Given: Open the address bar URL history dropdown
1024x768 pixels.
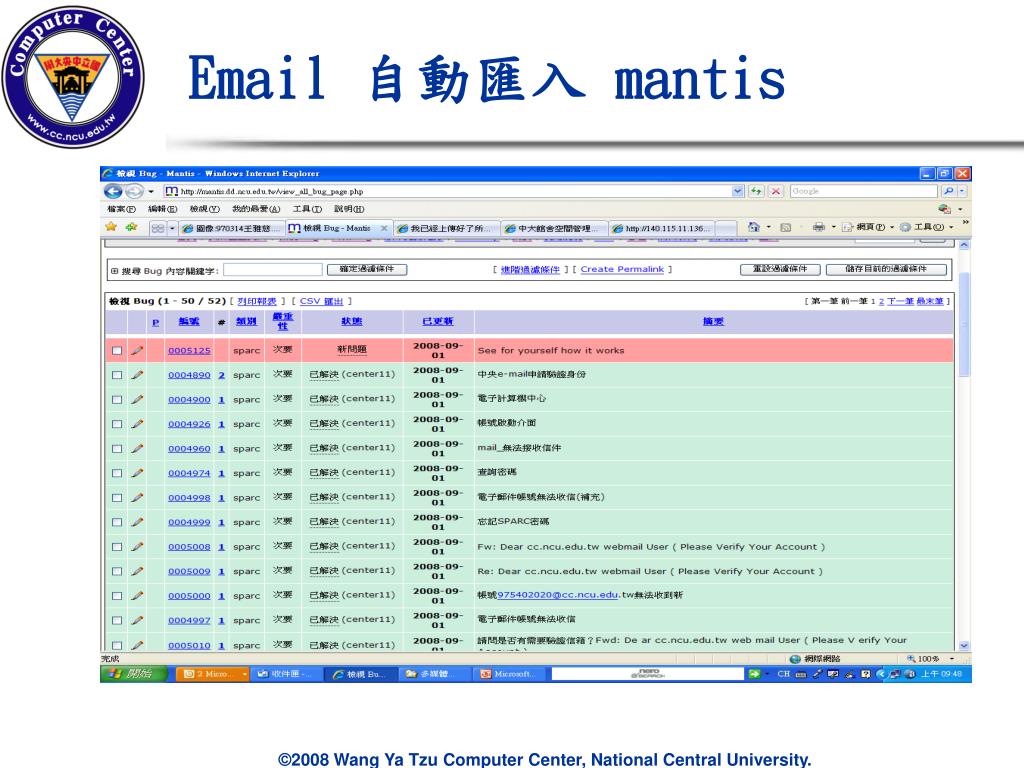Looking at the screenshot, I should [738, 191].
